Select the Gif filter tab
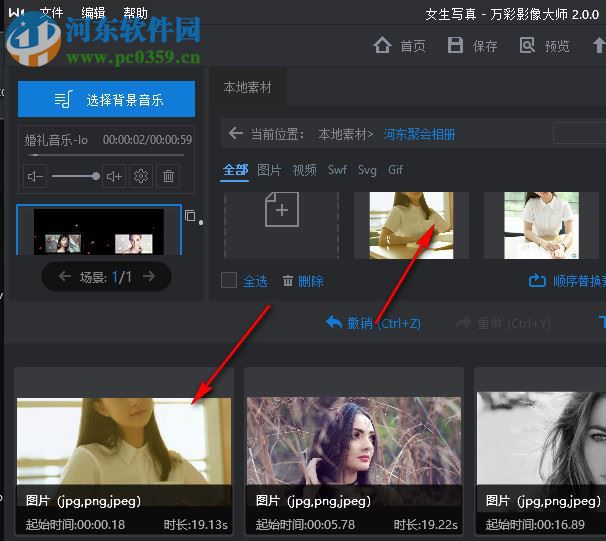Screen dimensions: 606x541 pos(395,170)
